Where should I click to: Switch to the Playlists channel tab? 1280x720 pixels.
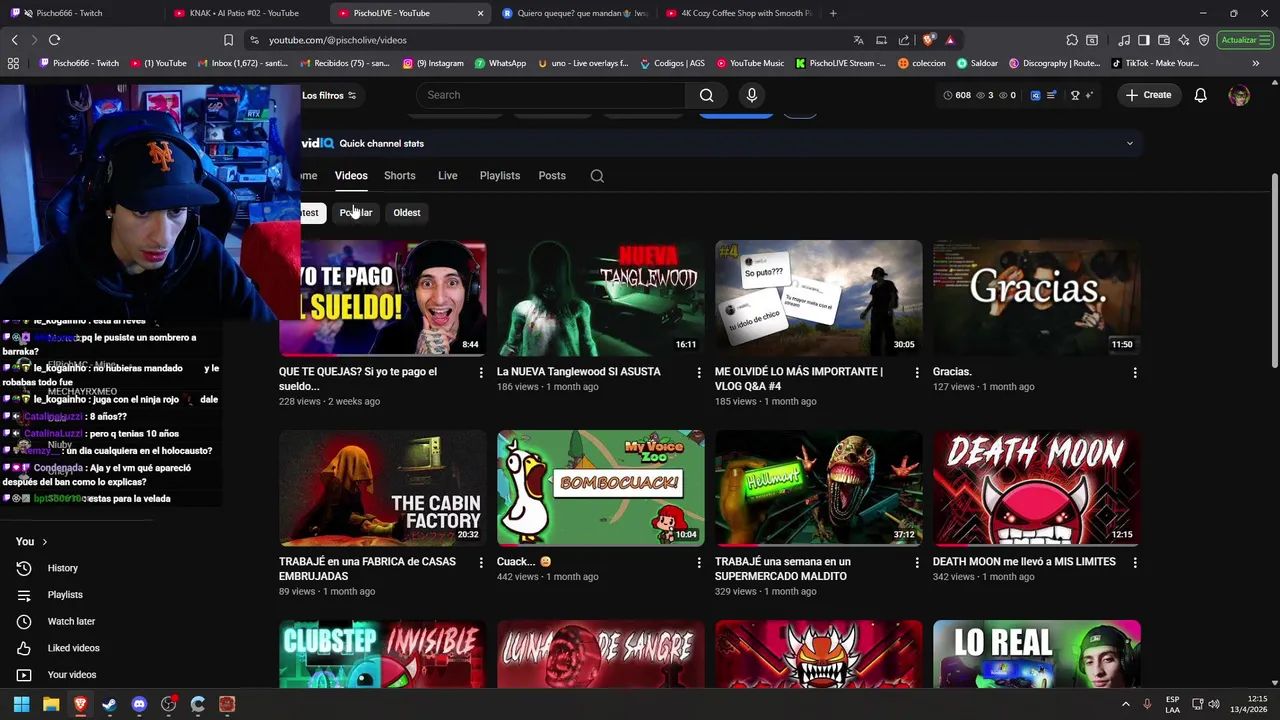point(499,176)
